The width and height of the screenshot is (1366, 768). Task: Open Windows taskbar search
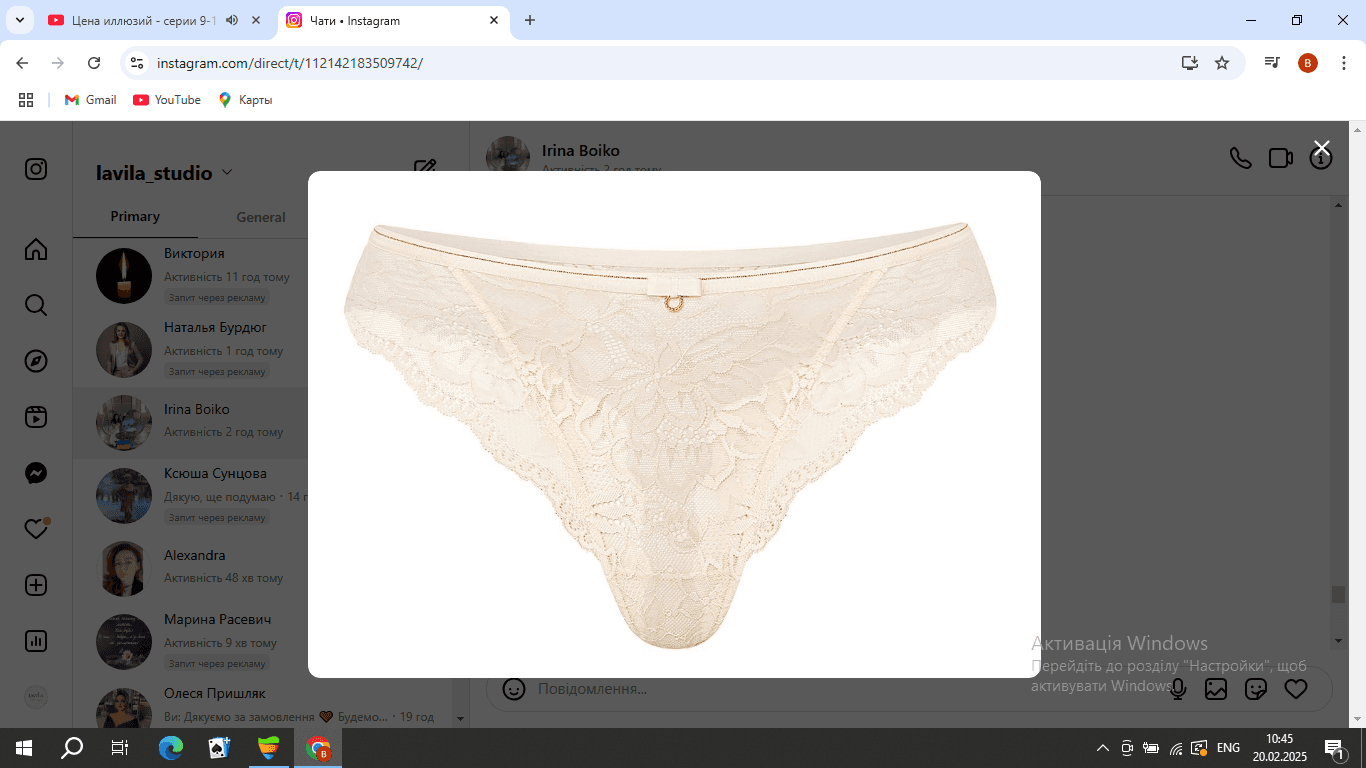pyautogui.click(x=72, y=747)
